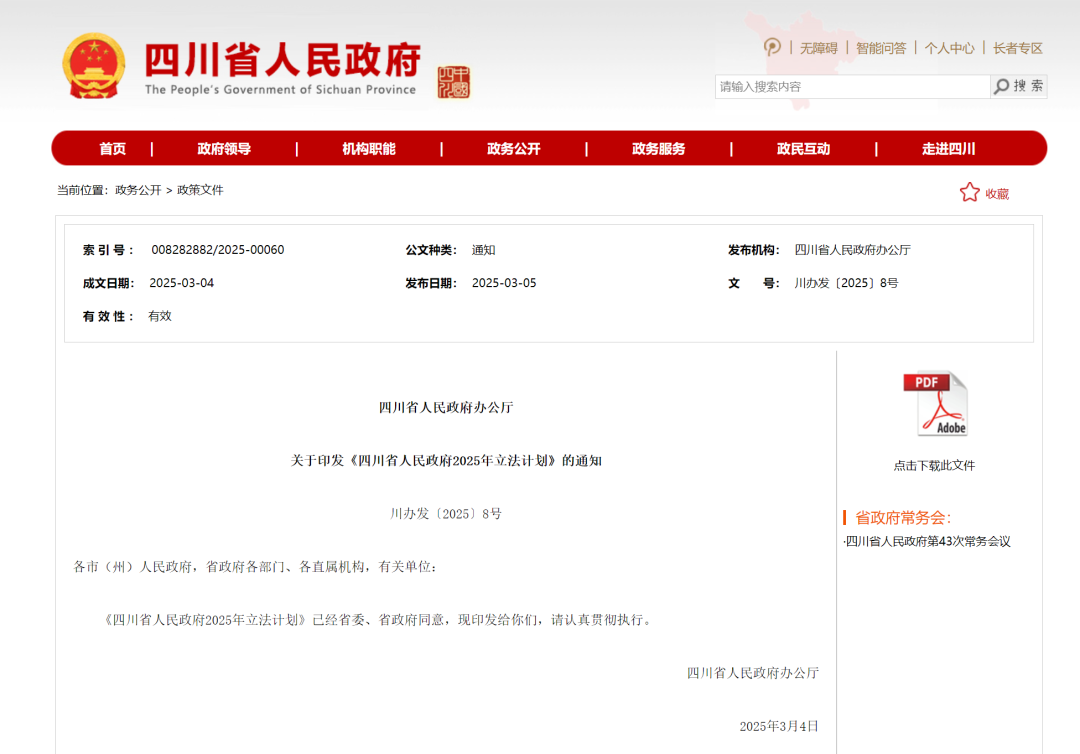
Task: Switch to 长者专区 mode link
Action: pyautogui.click(x=1017, y=48)
